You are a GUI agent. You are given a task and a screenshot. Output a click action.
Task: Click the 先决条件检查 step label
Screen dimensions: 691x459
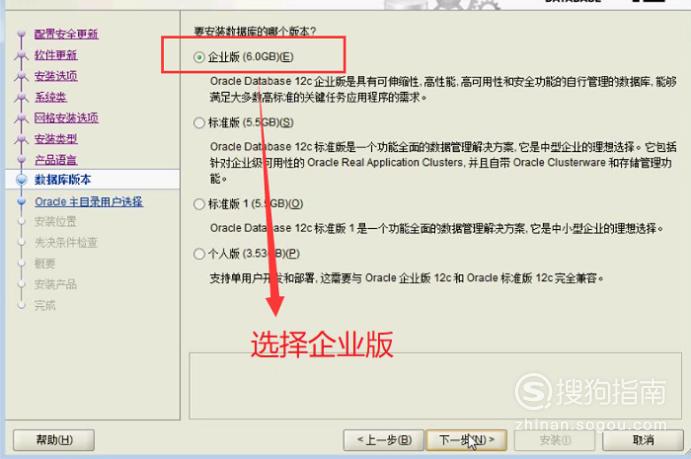point(66,242)
